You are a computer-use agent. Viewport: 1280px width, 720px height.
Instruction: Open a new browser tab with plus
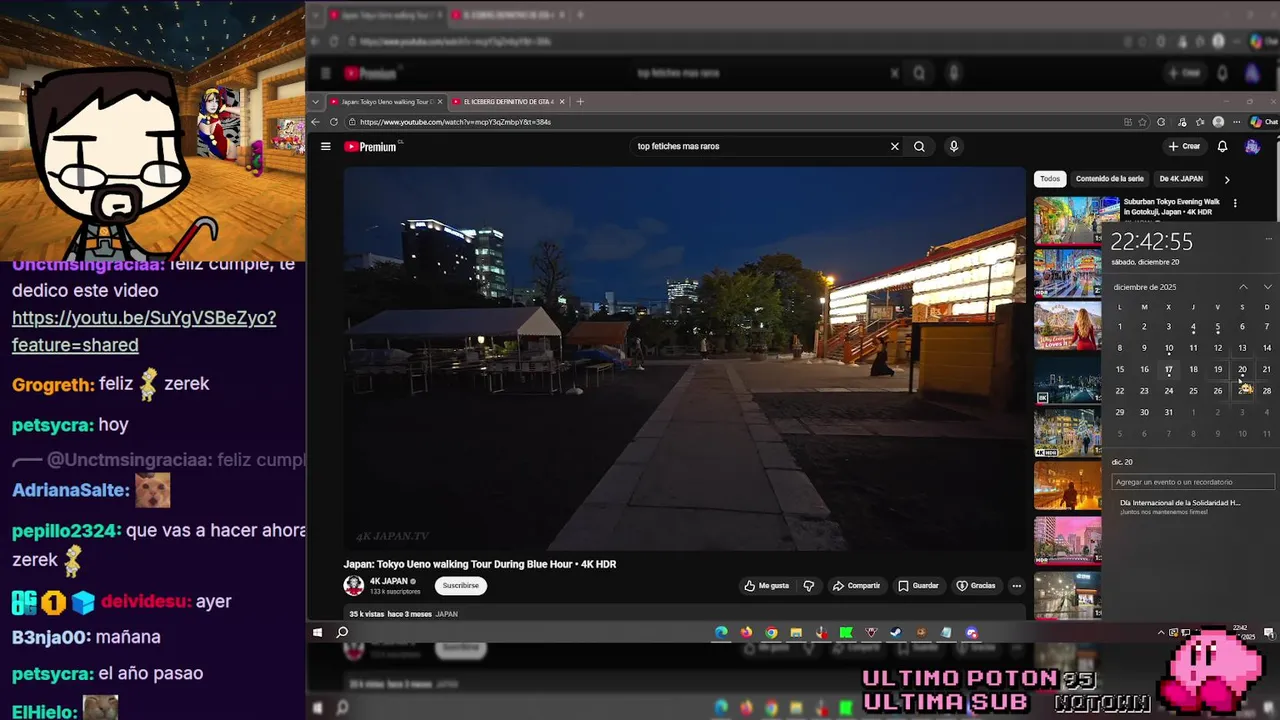(580, 102)
